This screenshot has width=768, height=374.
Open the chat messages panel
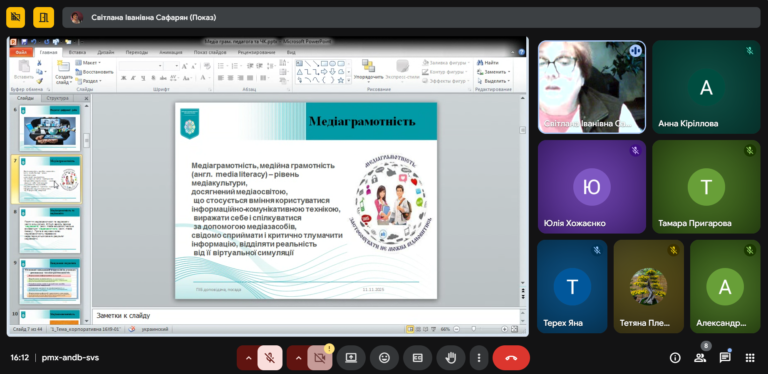(725, 358)
